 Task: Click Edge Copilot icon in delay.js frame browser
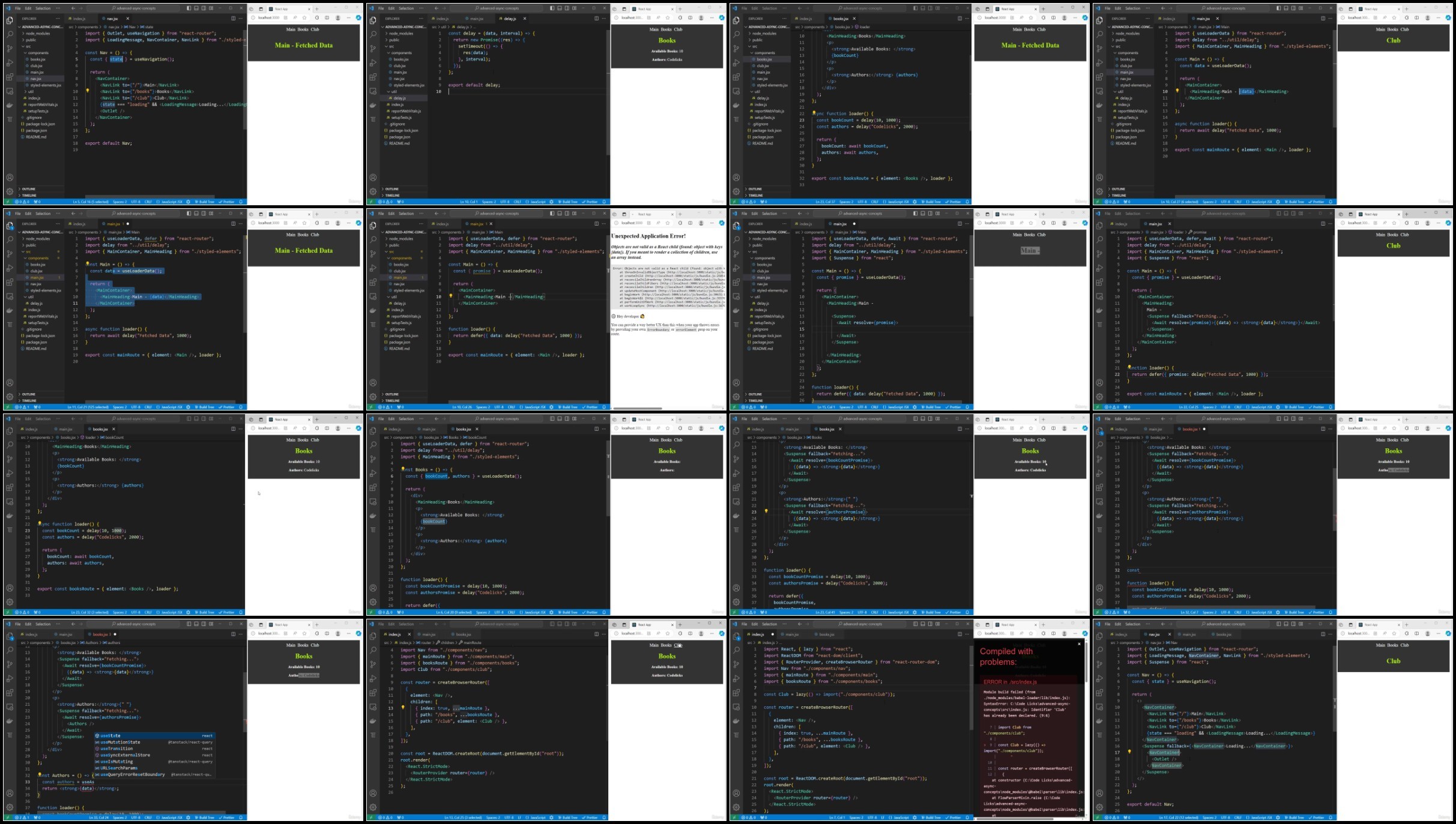[x=722, y=18]
